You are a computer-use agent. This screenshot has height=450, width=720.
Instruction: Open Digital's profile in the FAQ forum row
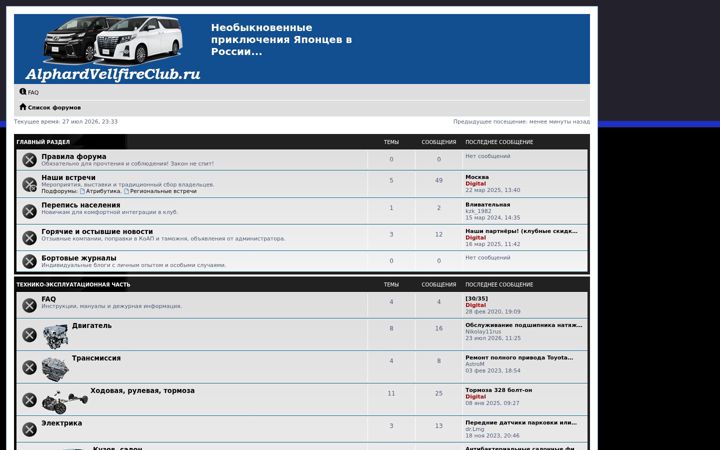(x=476, y=305)
